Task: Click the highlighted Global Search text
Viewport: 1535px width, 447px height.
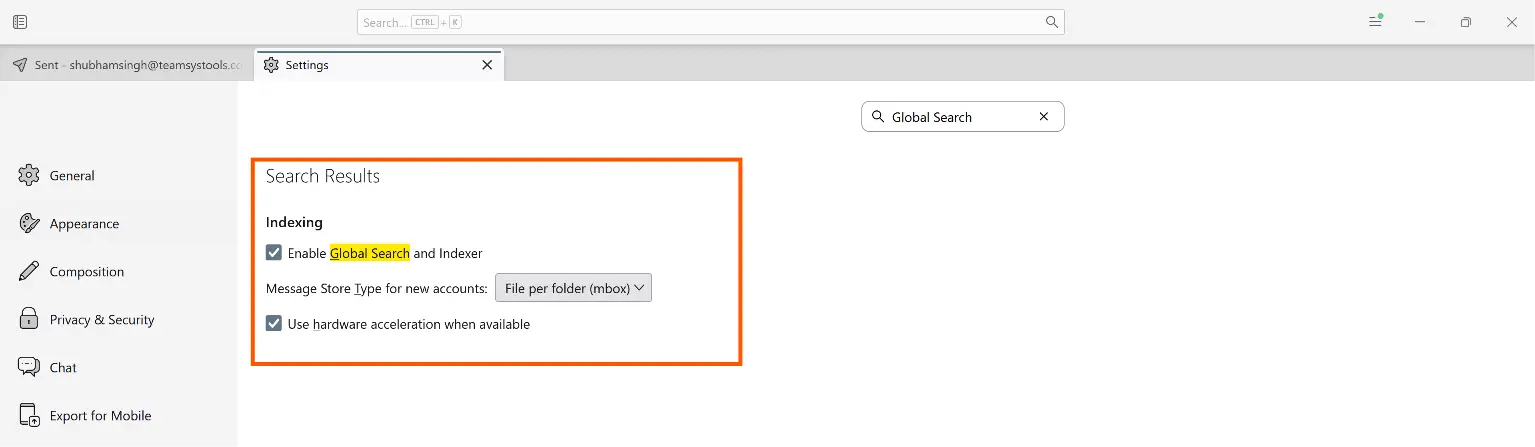Action: (370, 253)
